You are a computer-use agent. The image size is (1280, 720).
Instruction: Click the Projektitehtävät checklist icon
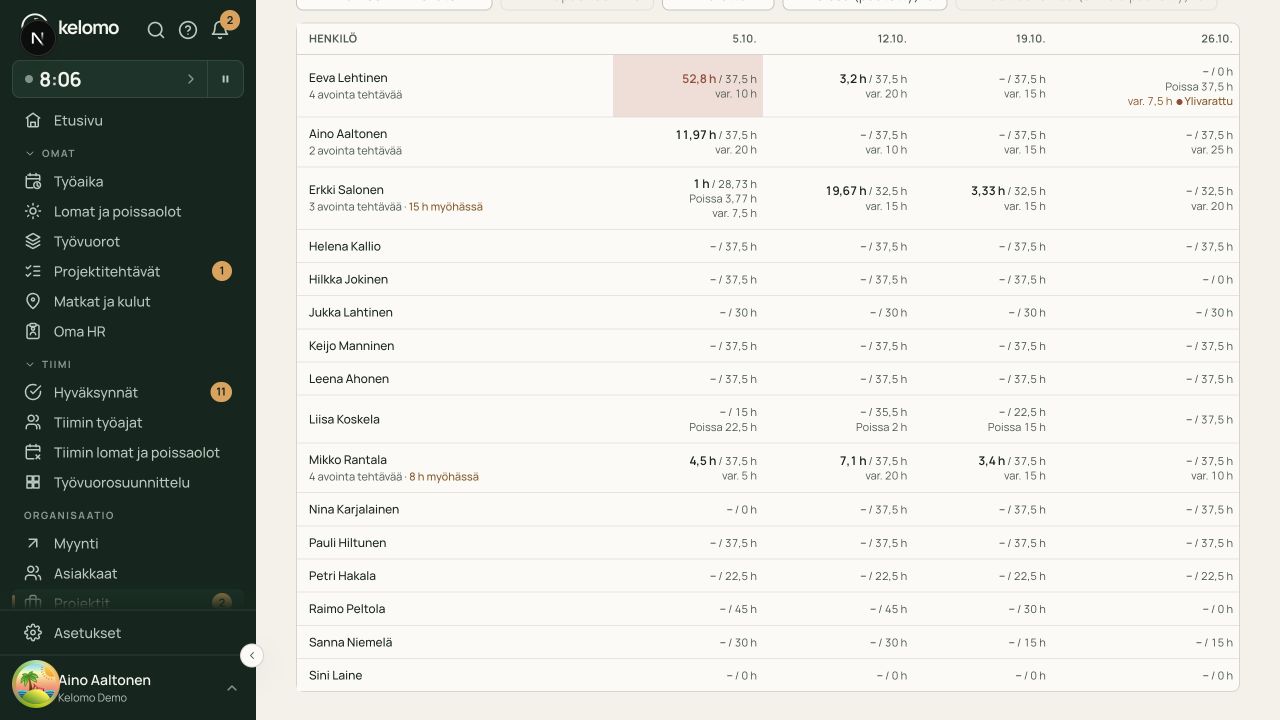pyautogui.click(x=33, y=271)
